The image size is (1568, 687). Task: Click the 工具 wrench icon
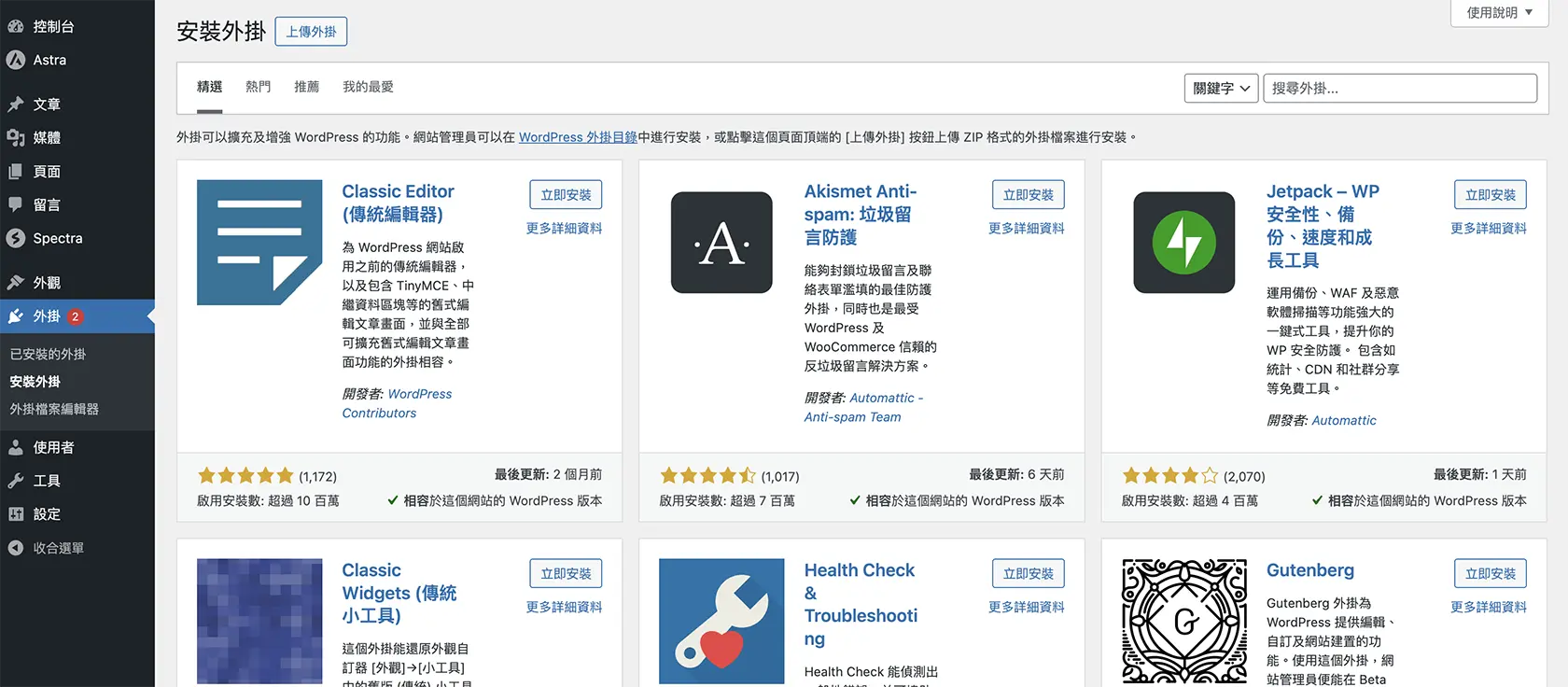(16, 481)
